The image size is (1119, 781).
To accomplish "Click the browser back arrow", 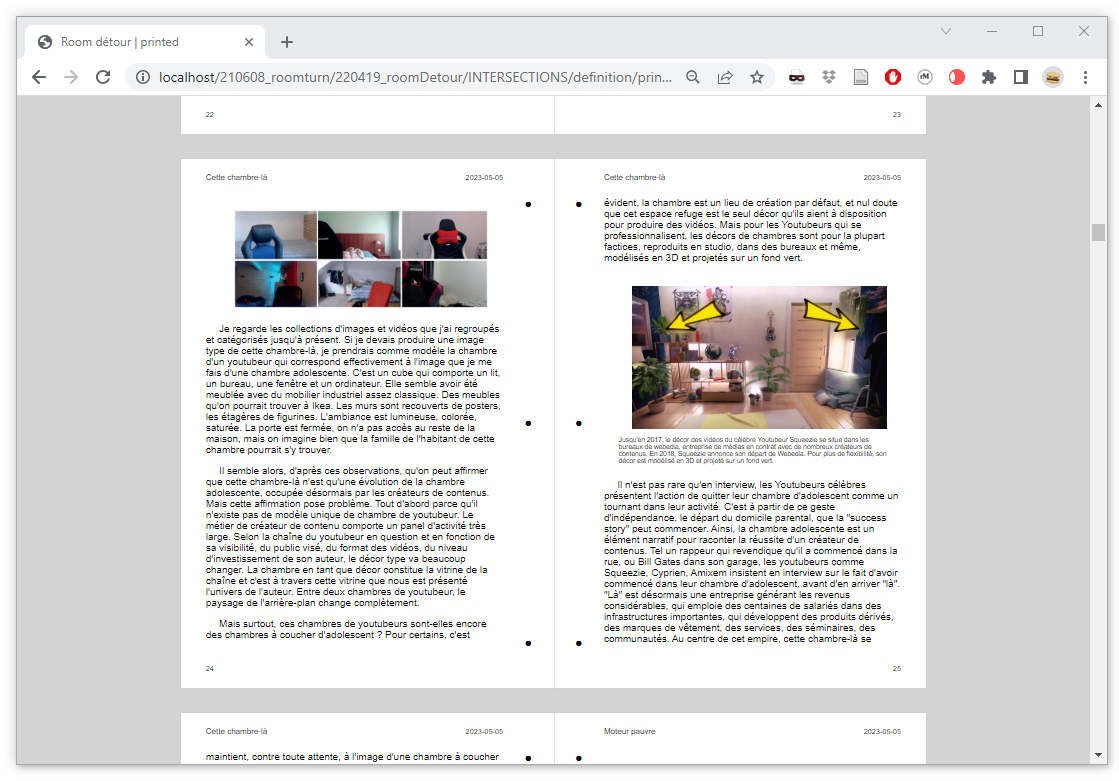I will pyautogui.click(x=39, y=77).
